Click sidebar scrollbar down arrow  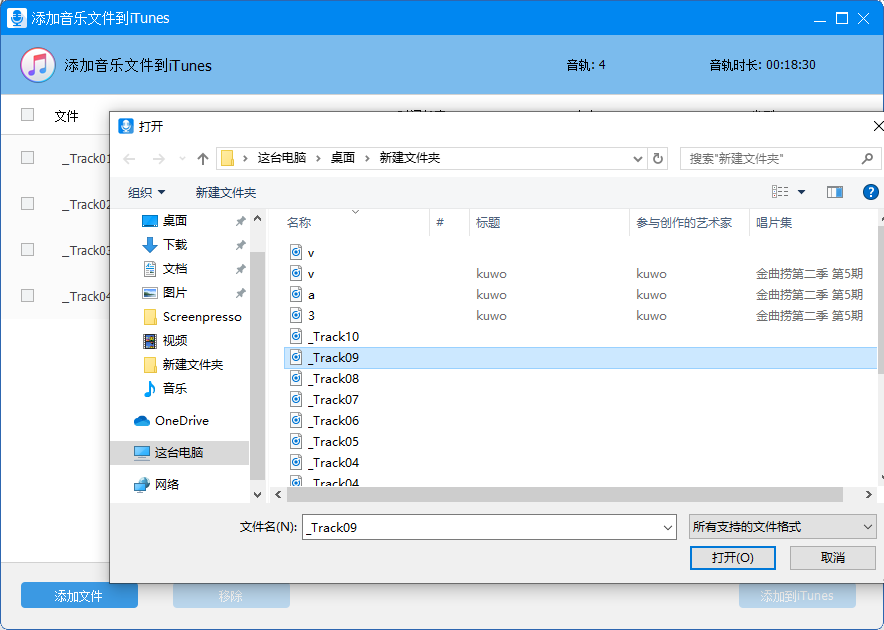click(x=257, y=495)
